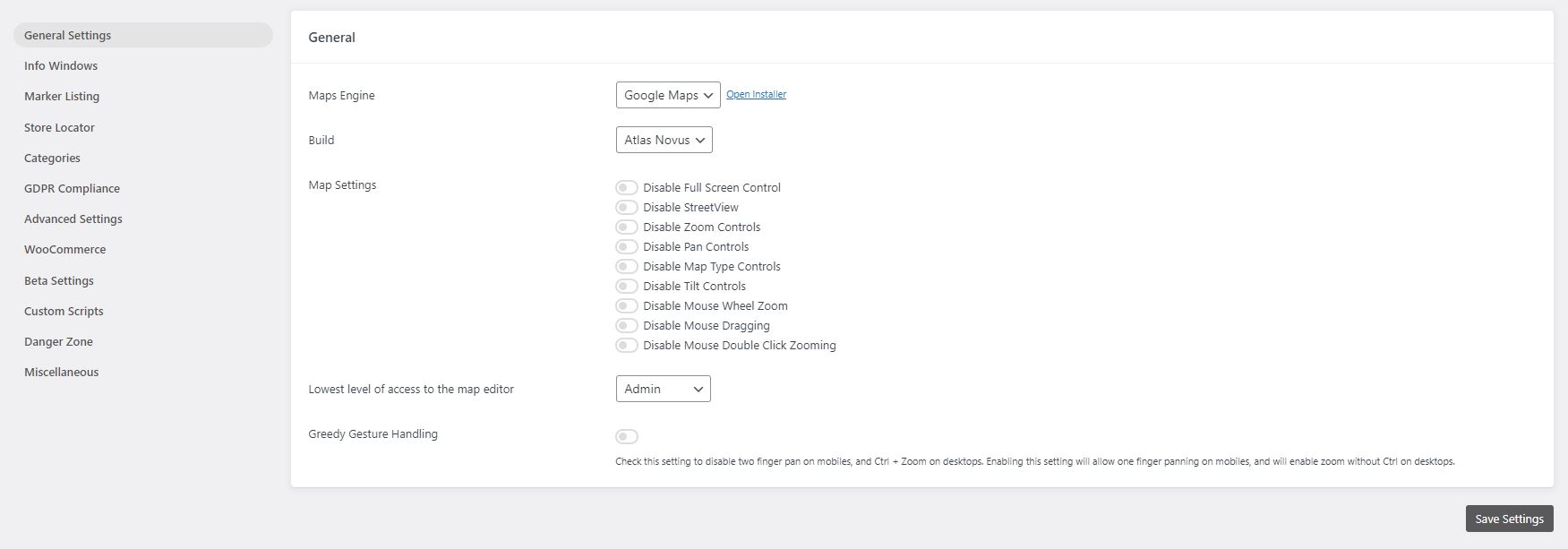The height and width of the screenshot is (549, 1568).
Task: Toggle Disable Pan Controls switch
Action: point(627,246)
